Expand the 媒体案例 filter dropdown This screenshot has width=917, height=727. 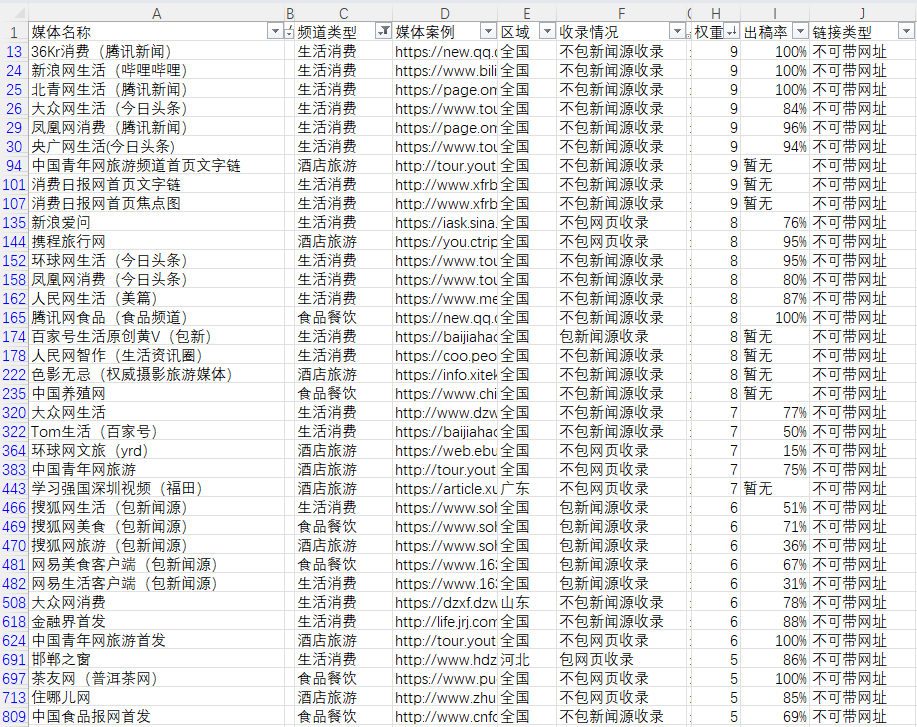tap(487, 32)
